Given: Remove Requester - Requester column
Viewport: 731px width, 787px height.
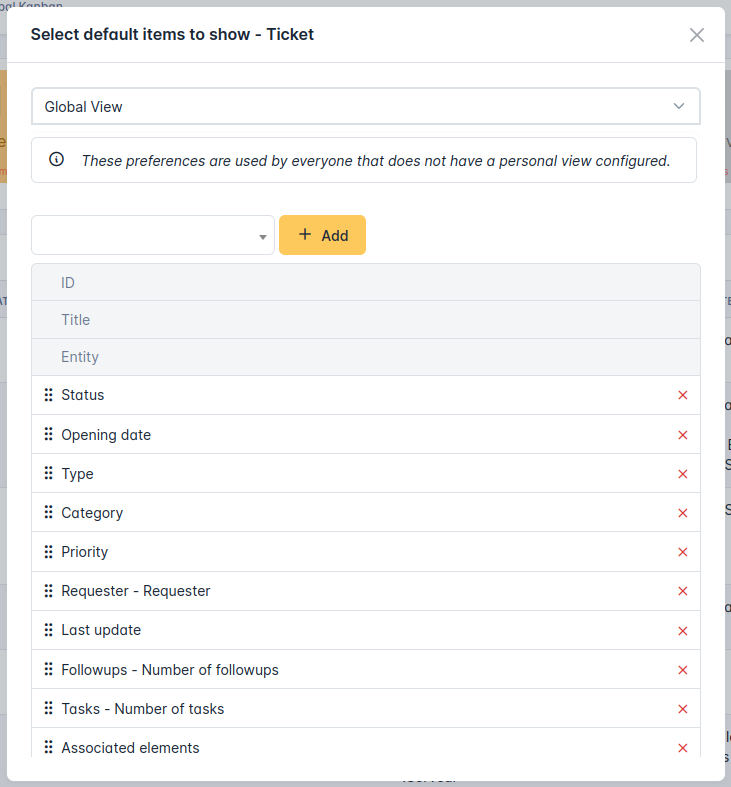Looking at the screenshot, I should click(682, 591).
